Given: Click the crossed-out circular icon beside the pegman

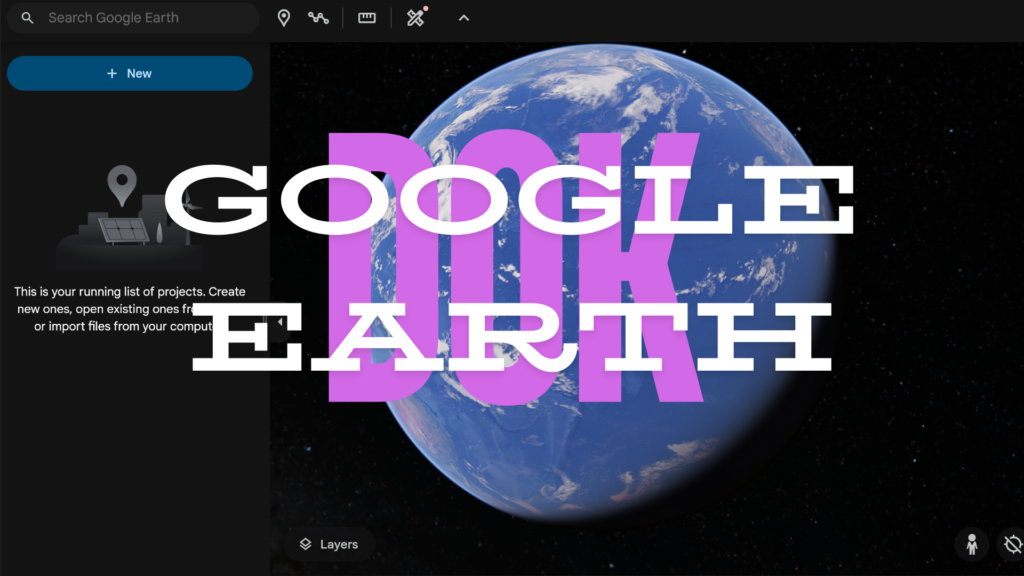Looking at the screenshot, I should point(1012,544).
